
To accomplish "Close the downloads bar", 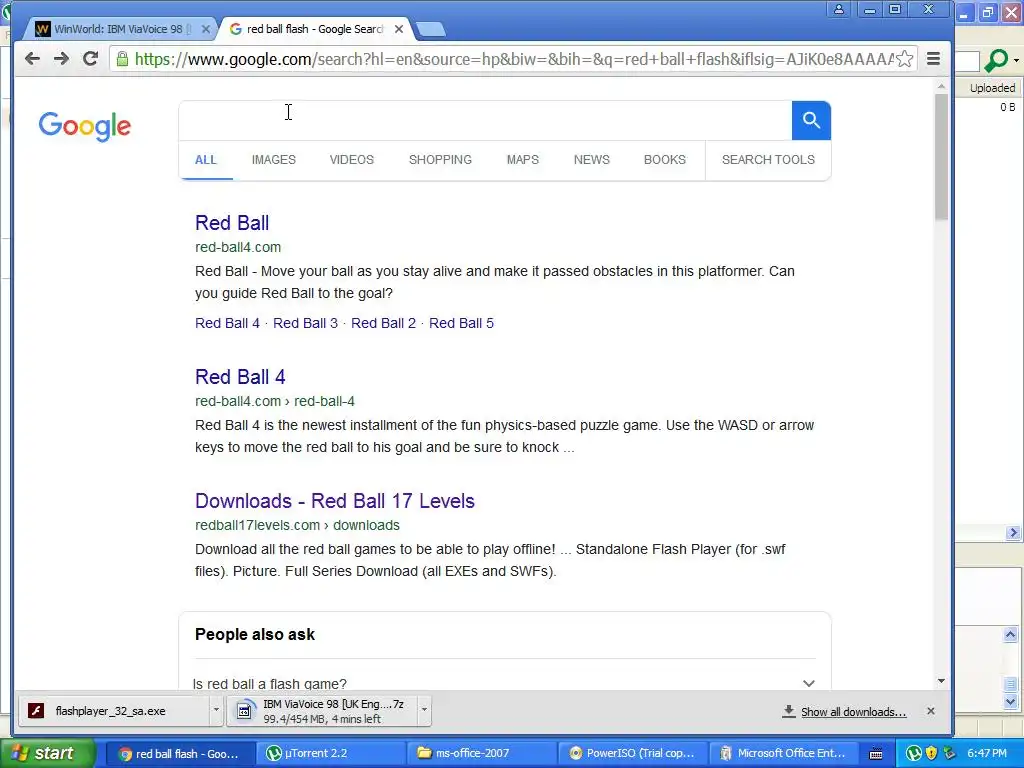I will point(931,711).
